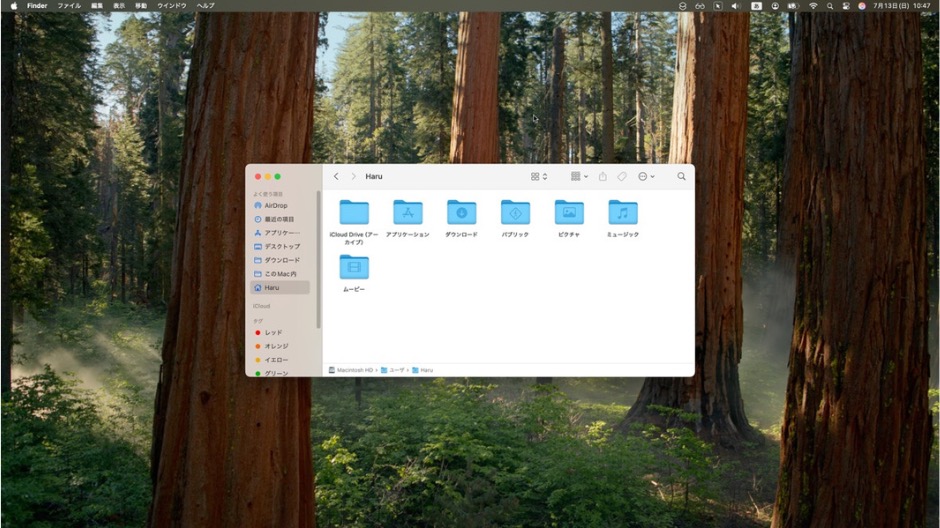
Task: Go forward with the Finder forward arrow
Action: (x=353, y=176)
